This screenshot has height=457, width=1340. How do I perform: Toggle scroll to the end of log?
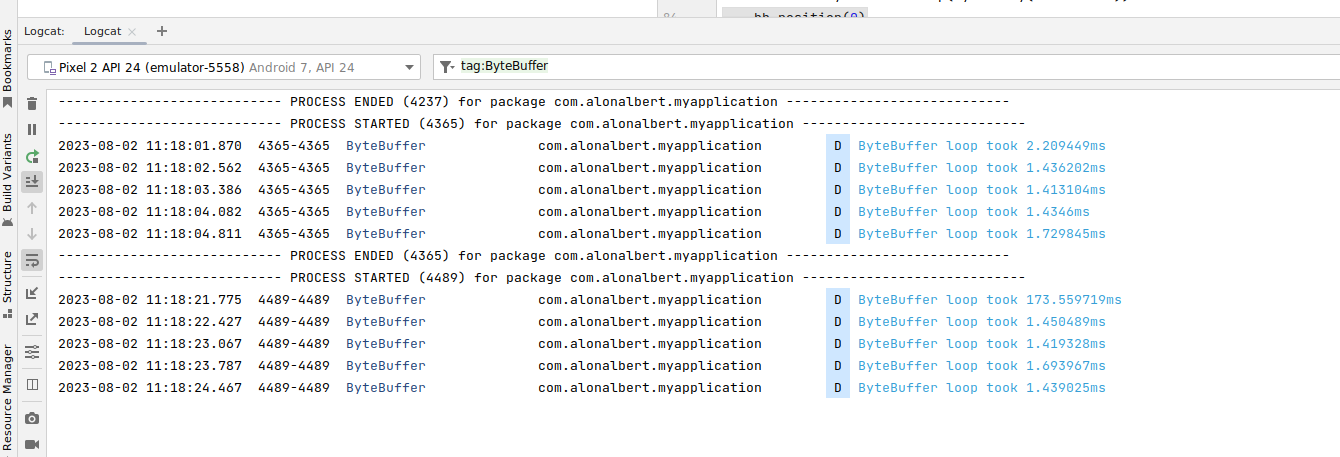32,182
